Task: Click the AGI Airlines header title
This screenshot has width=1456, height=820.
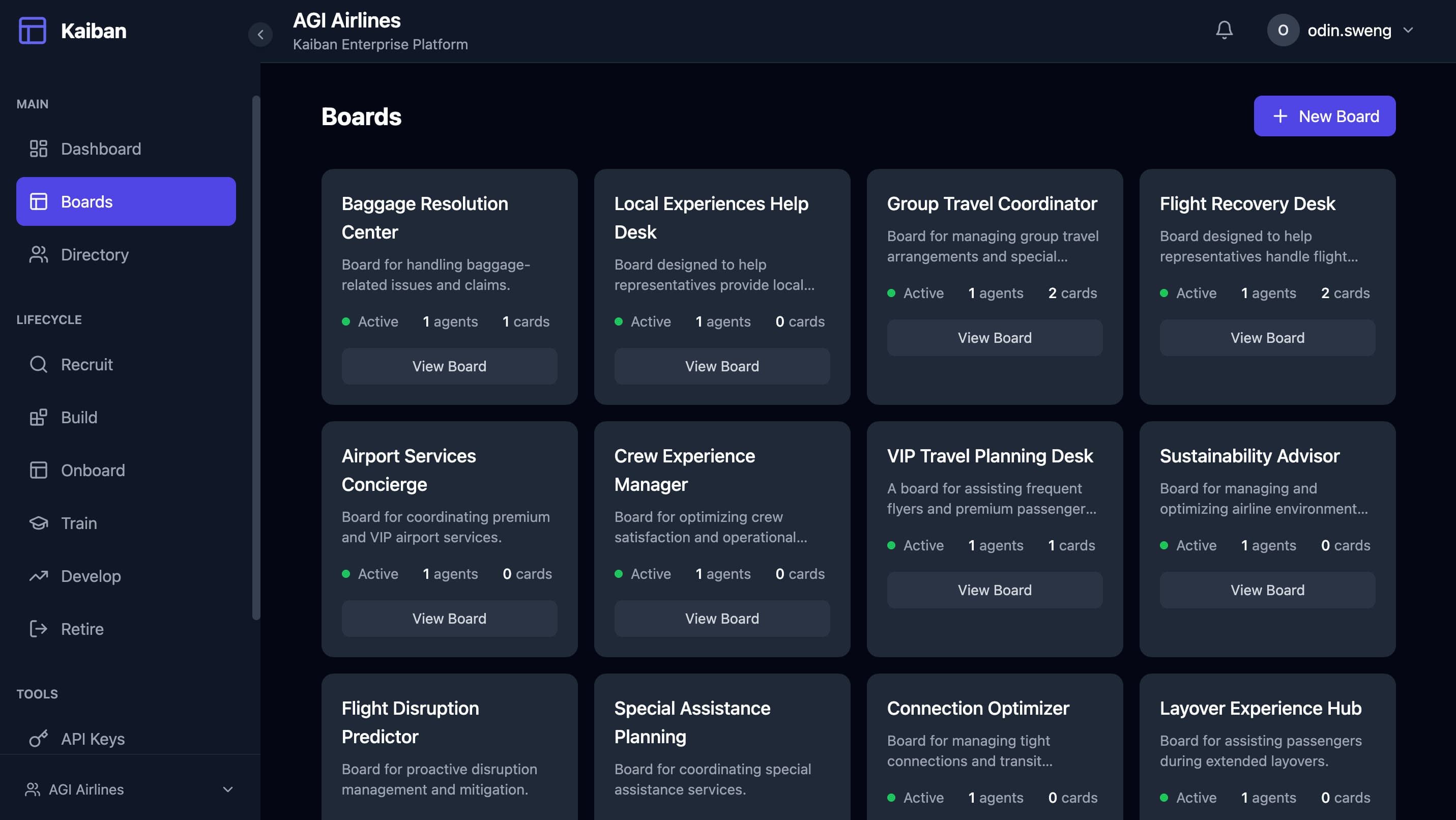Action: tap(346, 20)
